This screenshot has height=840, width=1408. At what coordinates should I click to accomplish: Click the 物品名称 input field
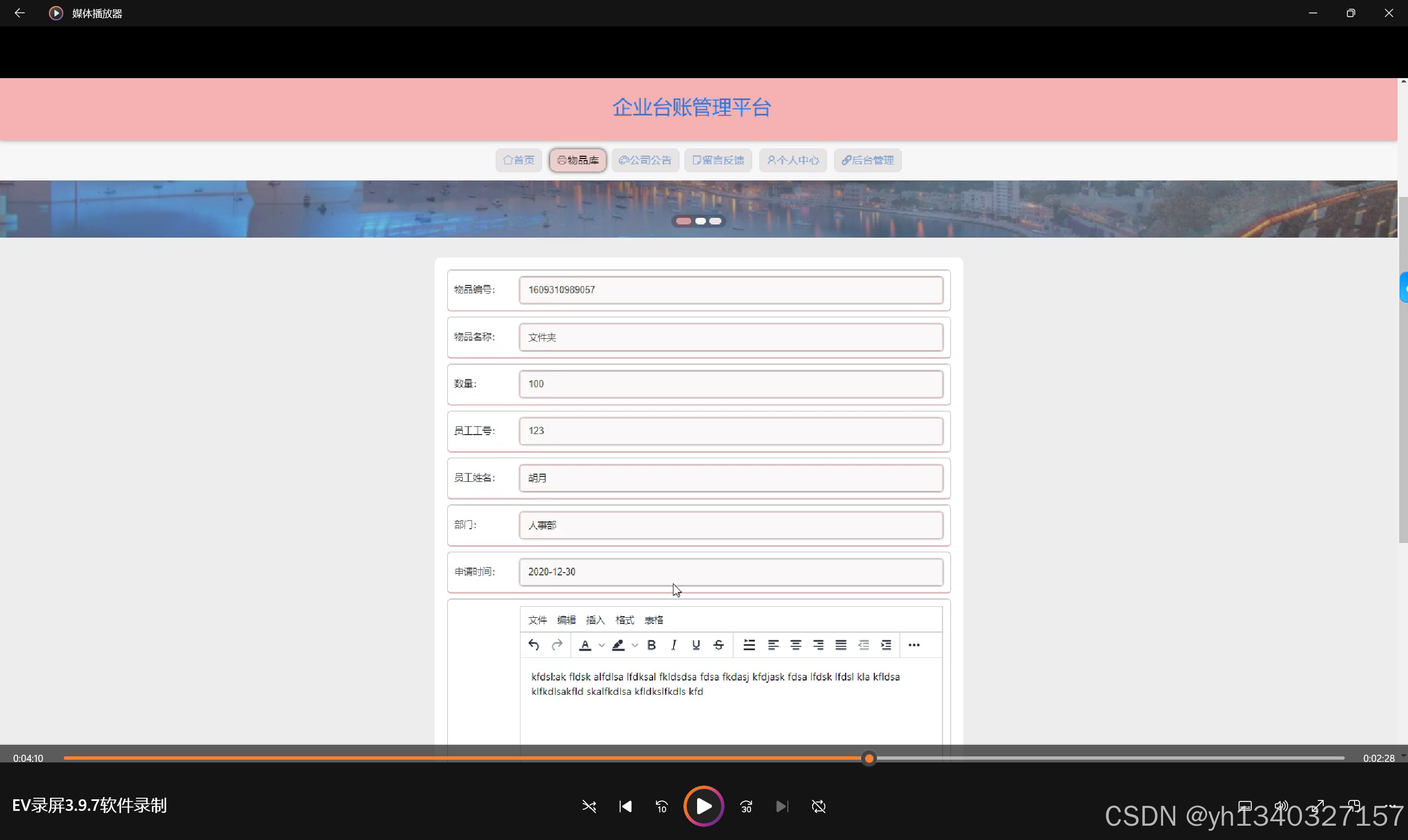pos(730,337)
